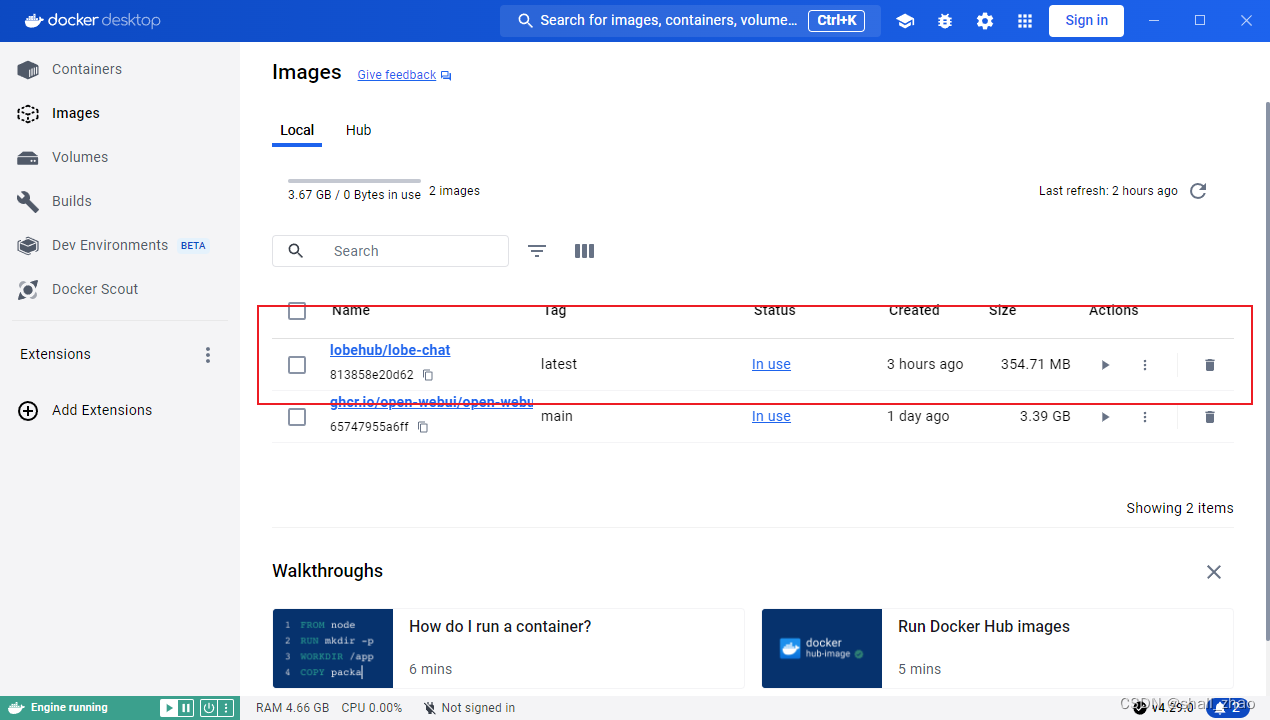Select the lobehub/lobe-chat row checkbox
The image size is (1270, 720).
(297, 365)
